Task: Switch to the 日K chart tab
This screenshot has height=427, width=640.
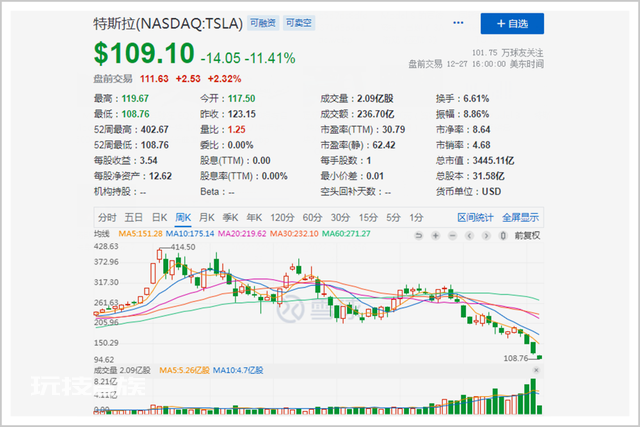Action: coord(160,218)
